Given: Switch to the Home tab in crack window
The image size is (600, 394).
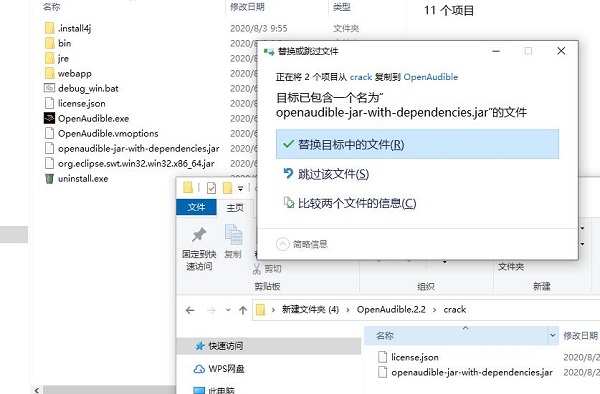Looking at the screenshot, I should [235, 207].
